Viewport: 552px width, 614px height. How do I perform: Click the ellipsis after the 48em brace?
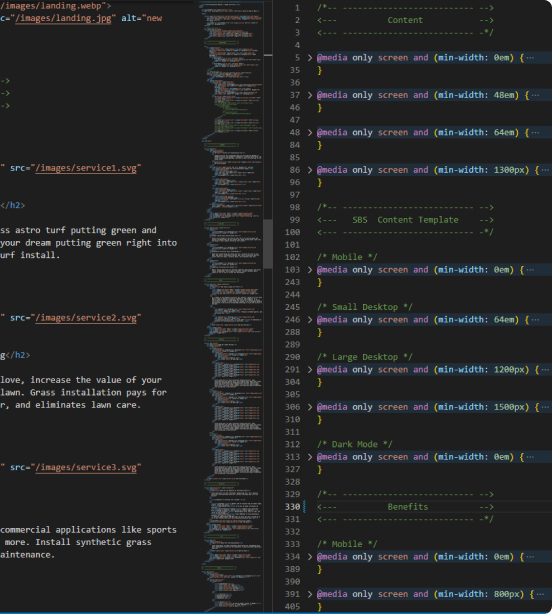(535, 95)
